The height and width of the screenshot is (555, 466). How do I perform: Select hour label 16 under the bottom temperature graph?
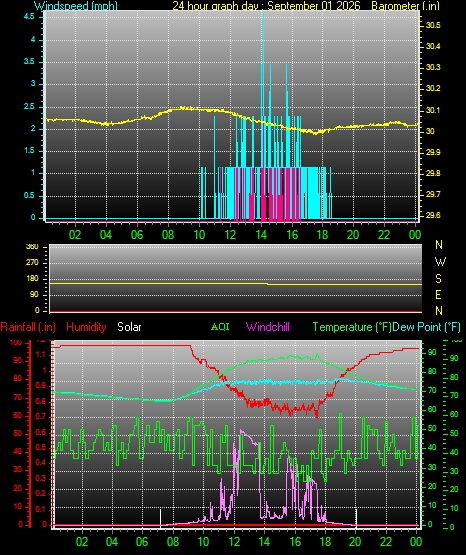coord(295,542)
